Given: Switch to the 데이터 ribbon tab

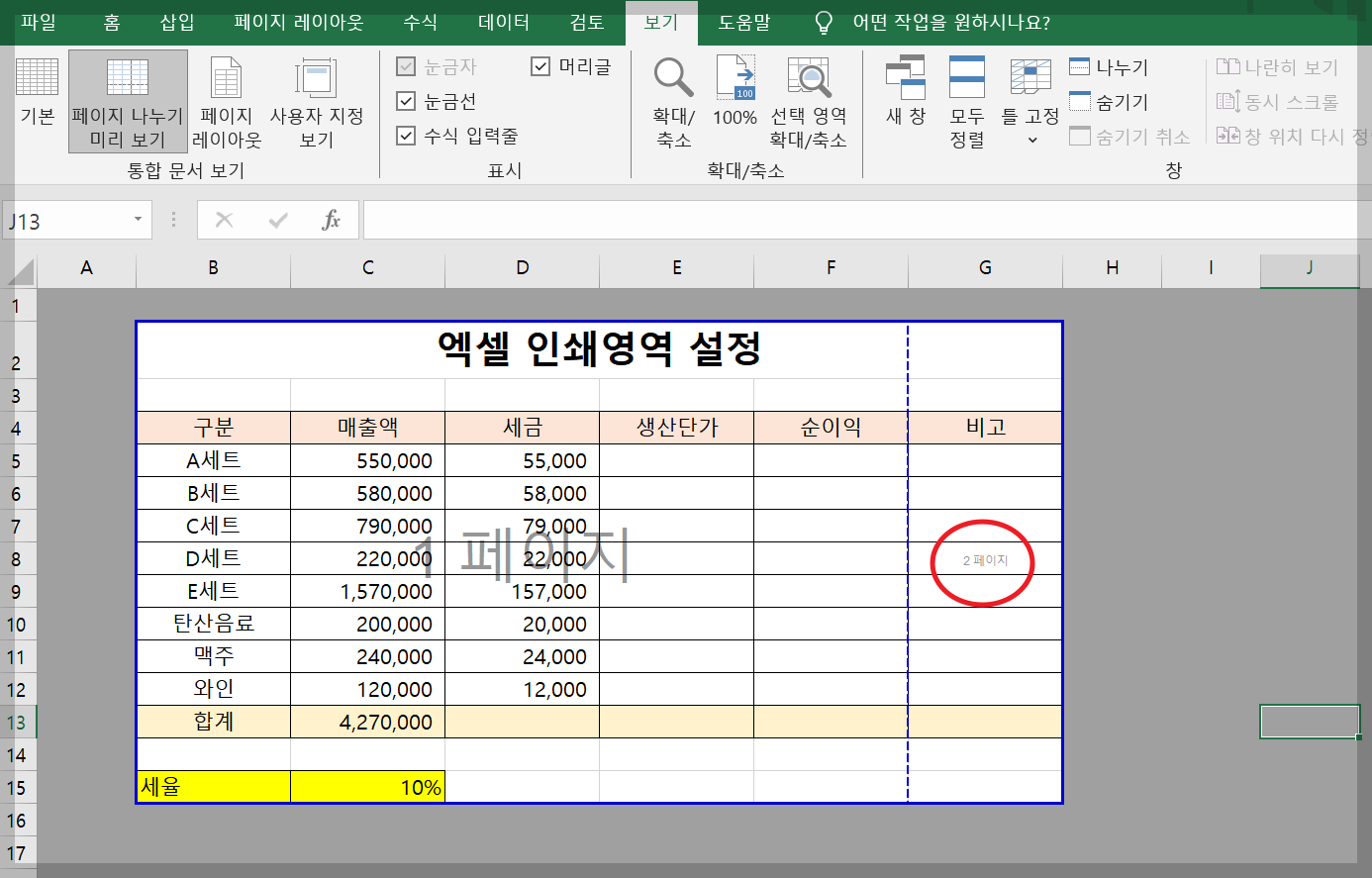Looking at the screenshot, I should 503,22.
